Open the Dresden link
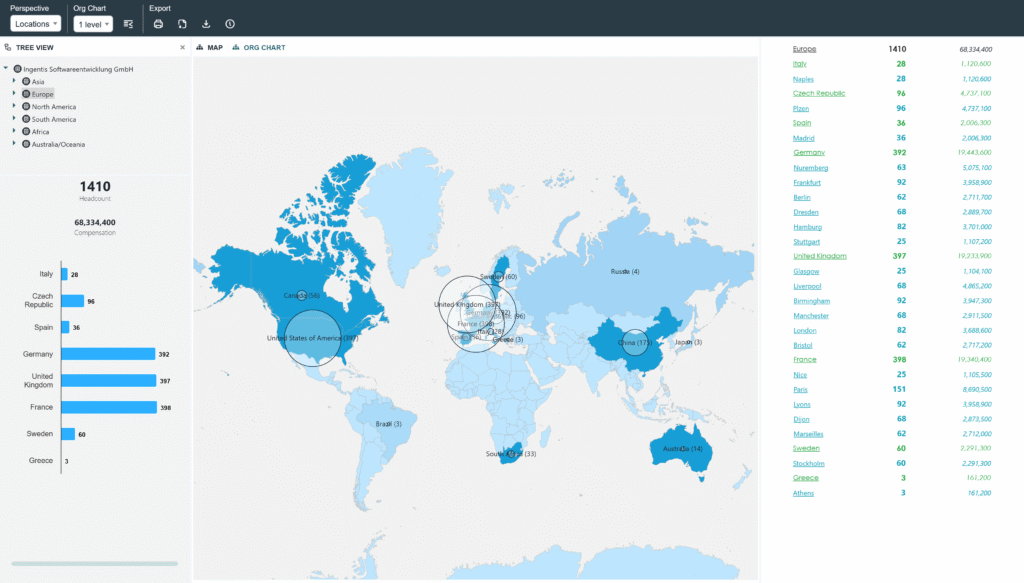This screenshot has height=583, width=1024. click(x=806, y=212)
